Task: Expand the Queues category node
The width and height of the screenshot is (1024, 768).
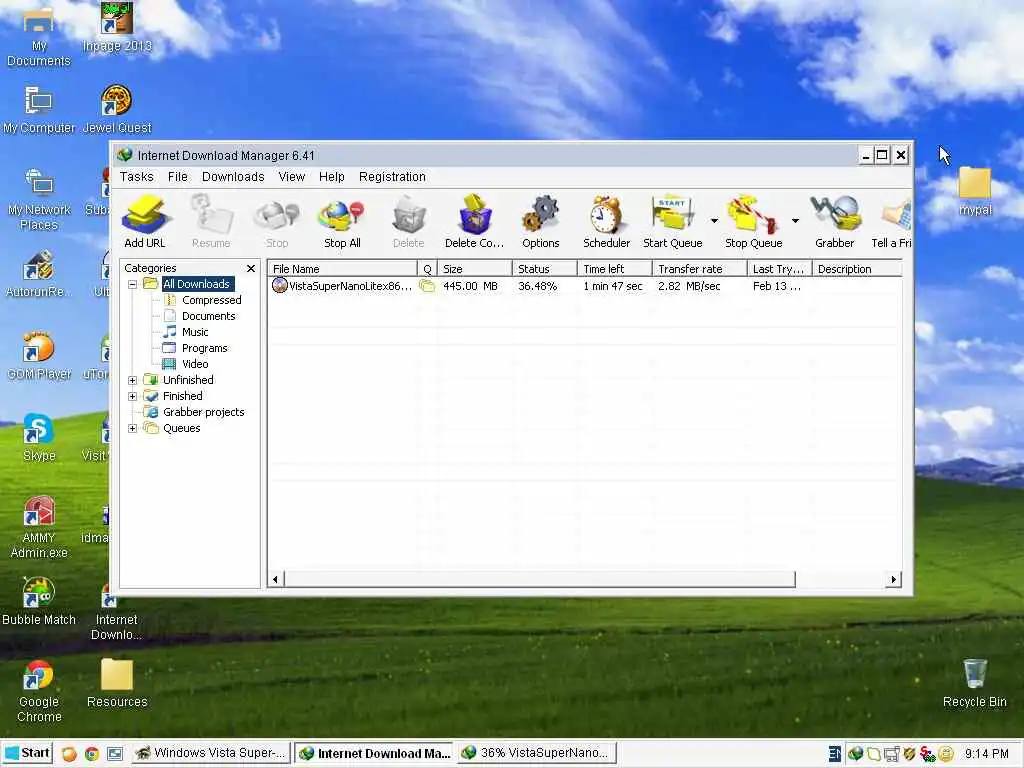Action: coord(133,428)
